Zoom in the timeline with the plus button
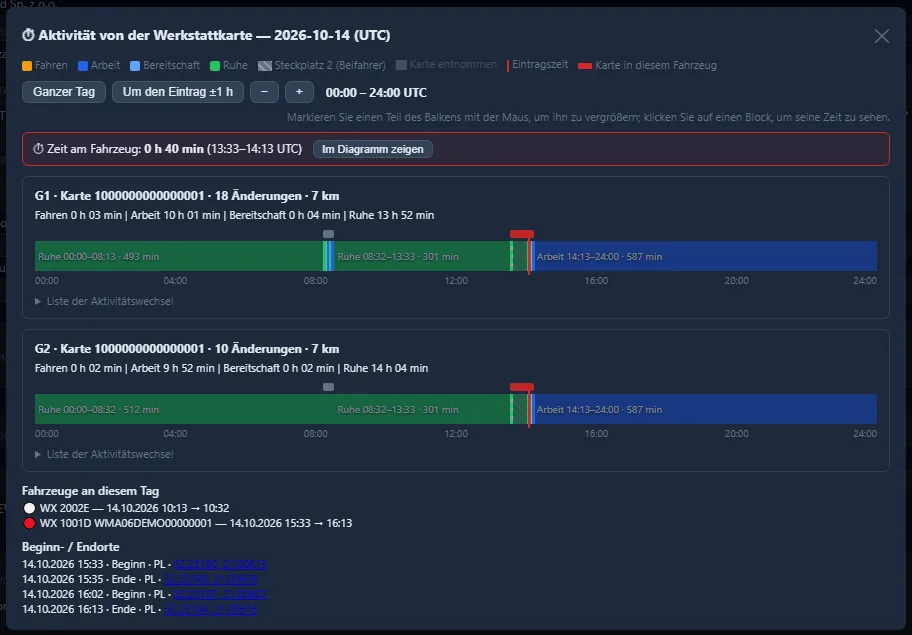The image size is (912, 635). pyautogui.click(x=300, y=92)
